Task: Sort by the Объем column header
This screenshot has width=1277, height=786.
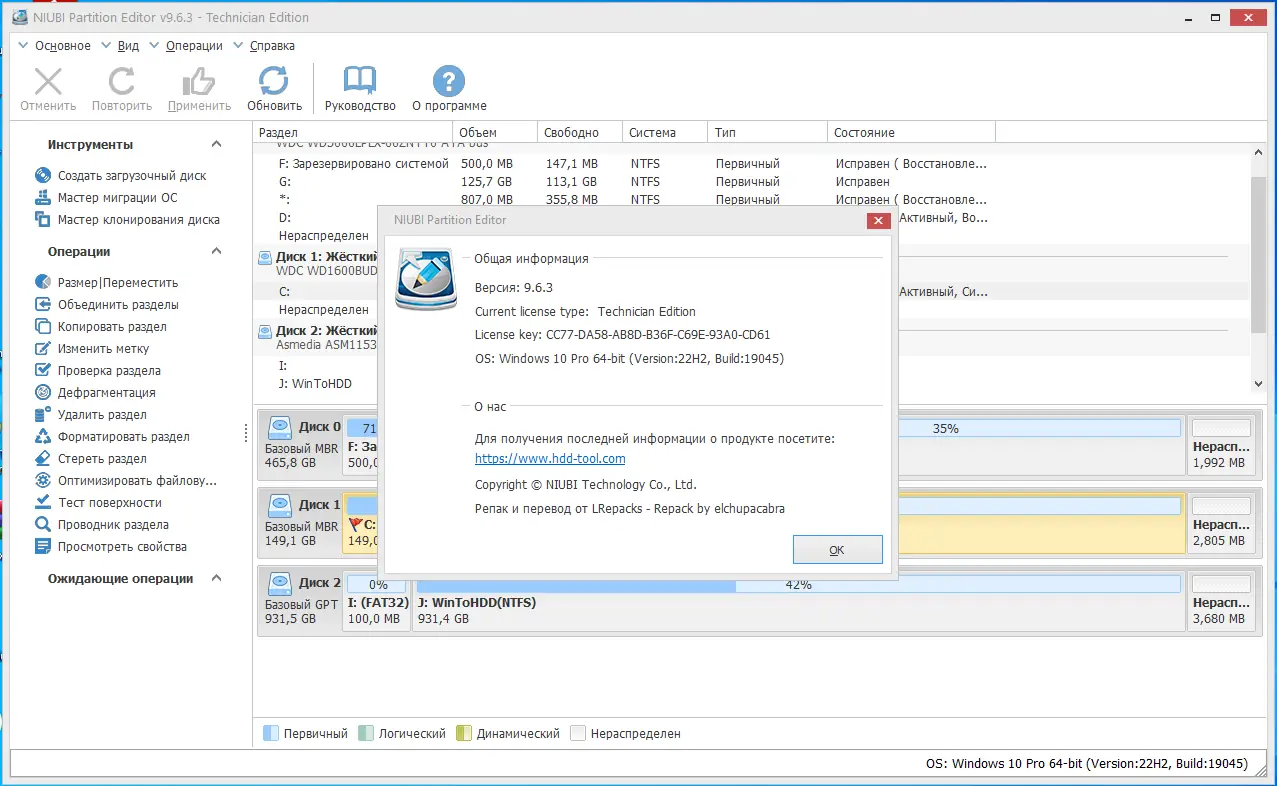Action: click(494, 132)
